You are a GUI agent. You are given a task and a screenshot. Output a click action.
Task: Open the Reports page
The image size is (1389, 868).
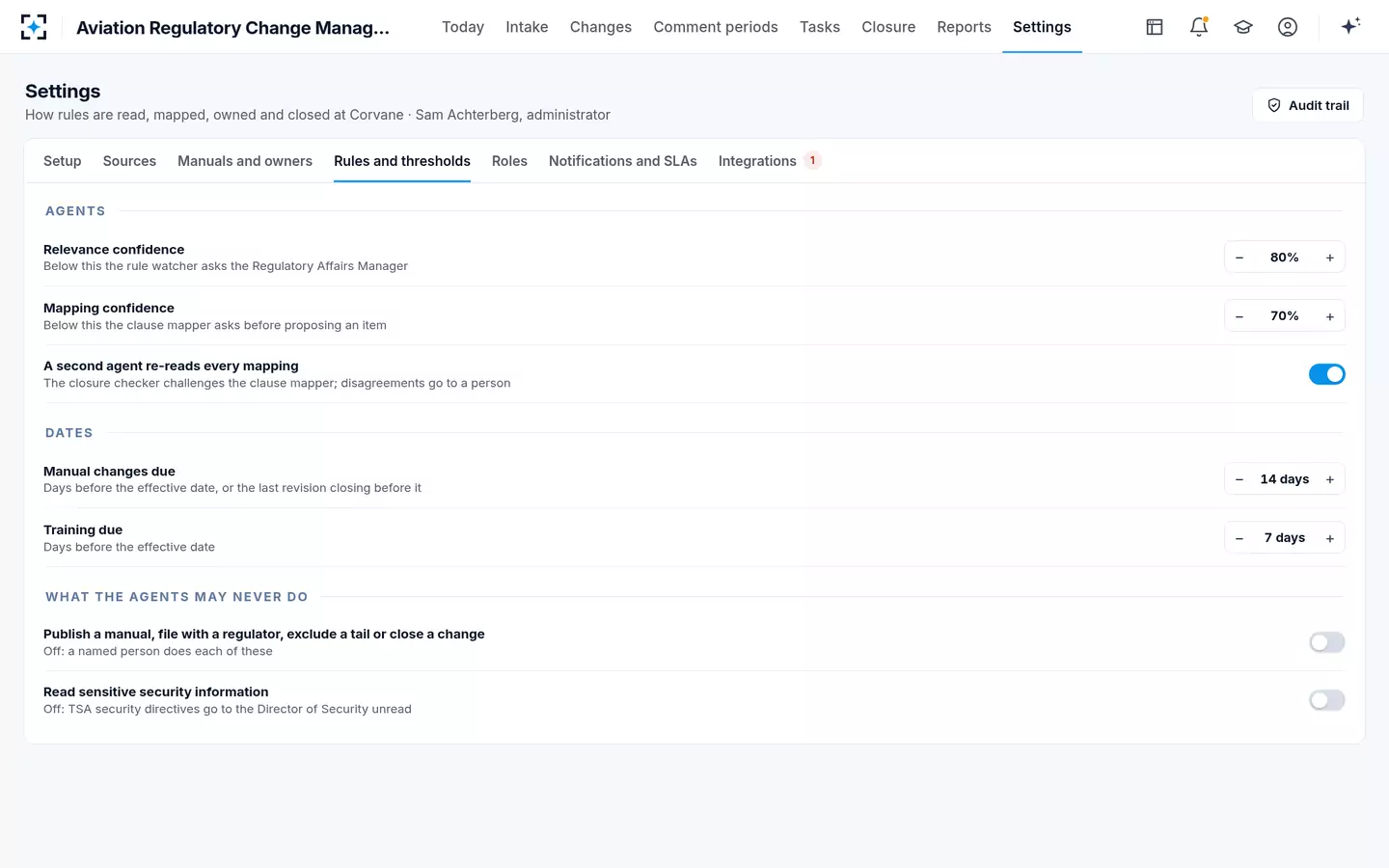coord(964,27)
